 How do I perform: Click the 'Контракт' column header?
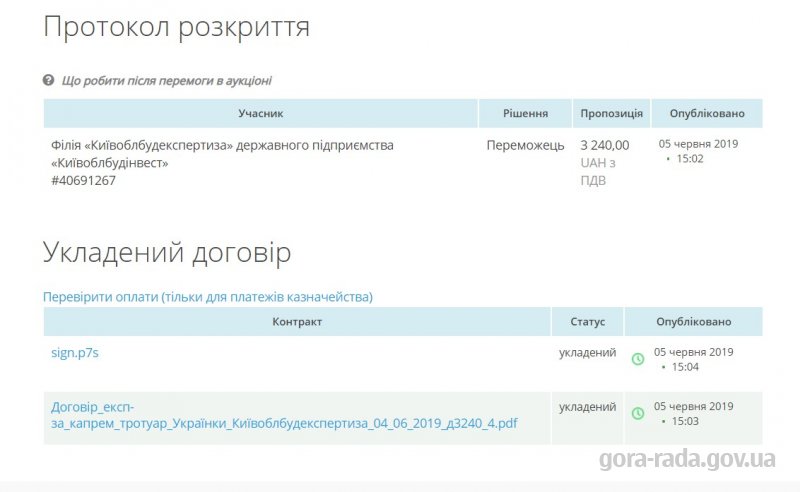[297, 322]
